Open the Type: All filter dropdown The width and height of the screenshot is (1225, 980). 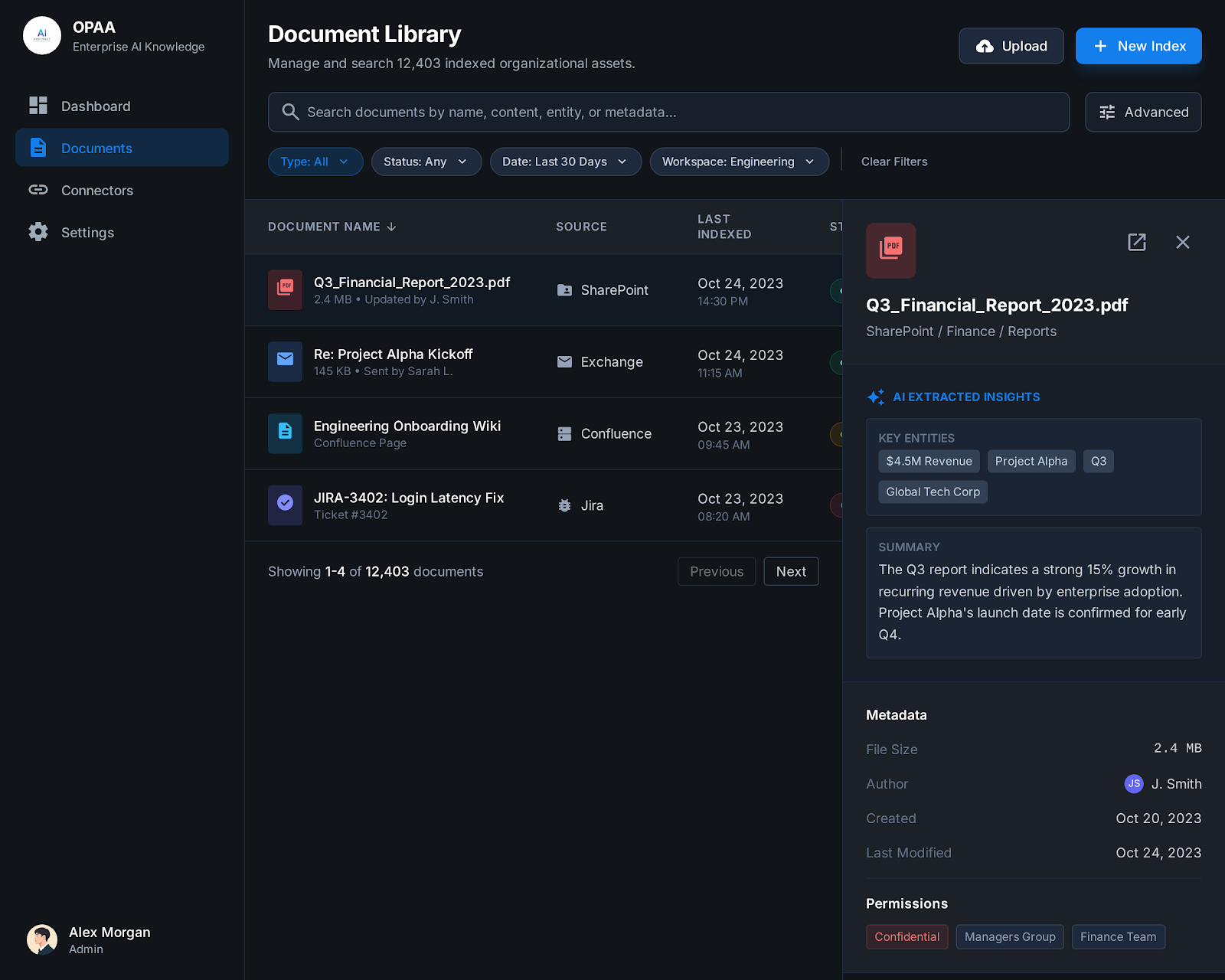click(x=315, y=162)
